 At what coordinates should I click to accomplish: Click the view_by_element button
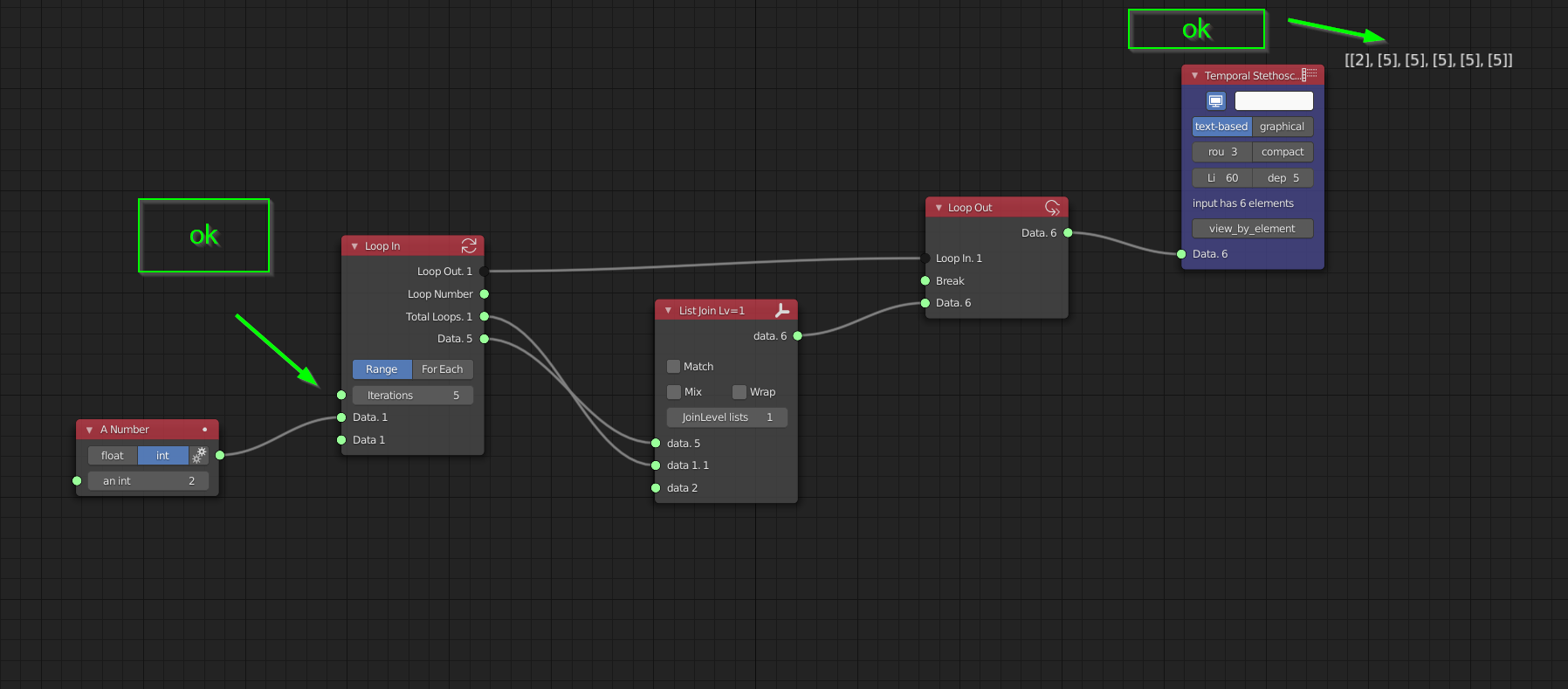coord(1253,229)
